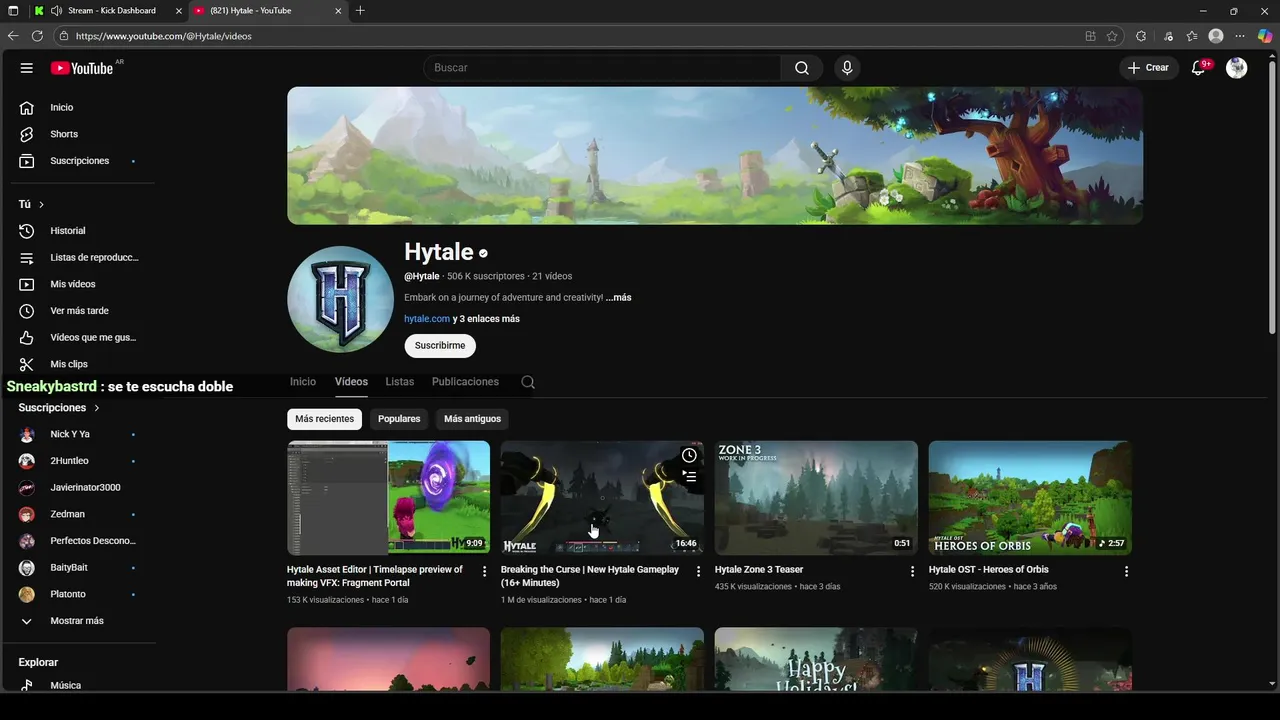Switch to channel Inicio tab
The height and width of the screenshot is (720, 1280).
tap(303, 382)
